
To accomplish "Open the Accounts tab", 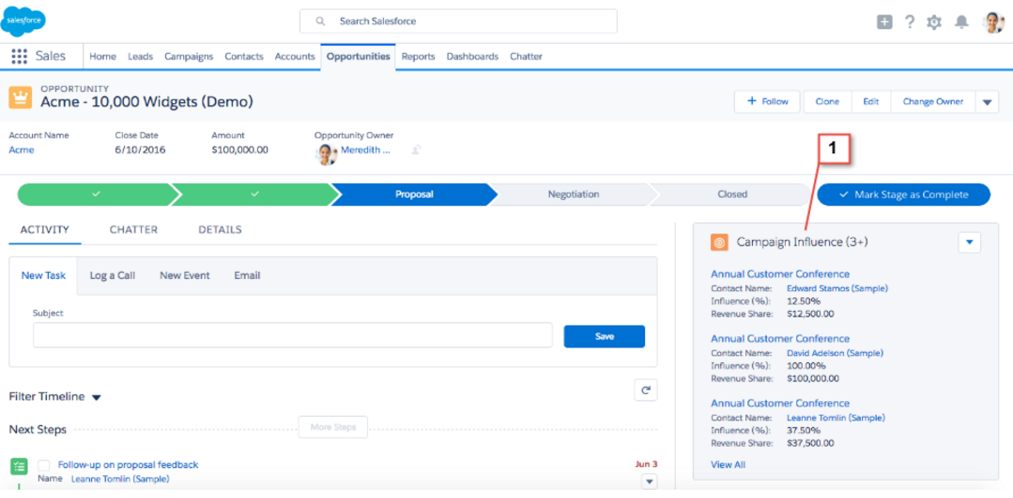I will pyautogui.click(x=295, y=56).
